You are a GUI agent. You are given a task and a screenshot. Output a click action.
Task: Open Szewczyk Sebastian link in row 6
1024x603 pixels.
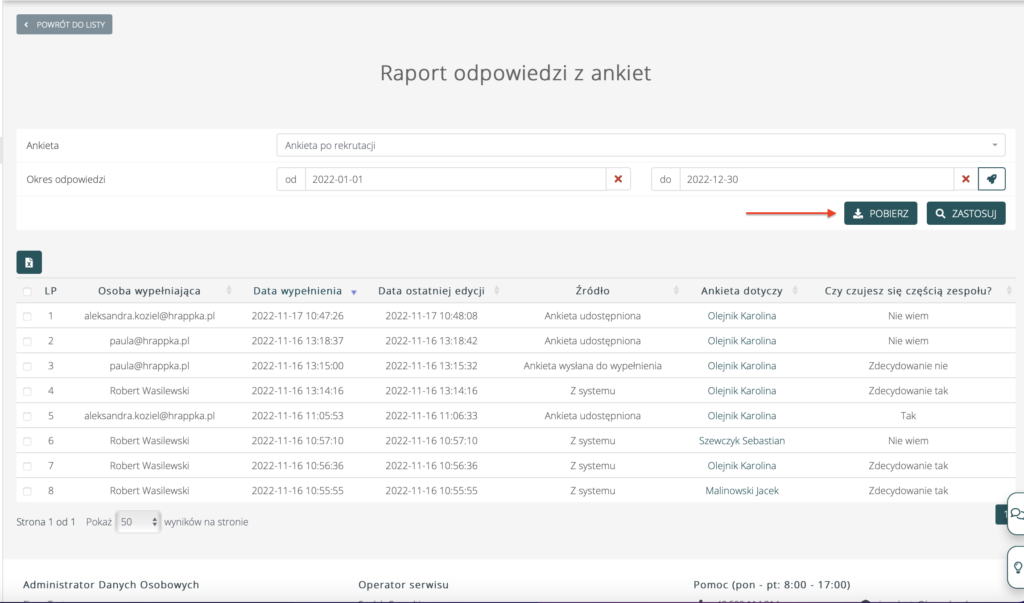(x=741, y=440)
